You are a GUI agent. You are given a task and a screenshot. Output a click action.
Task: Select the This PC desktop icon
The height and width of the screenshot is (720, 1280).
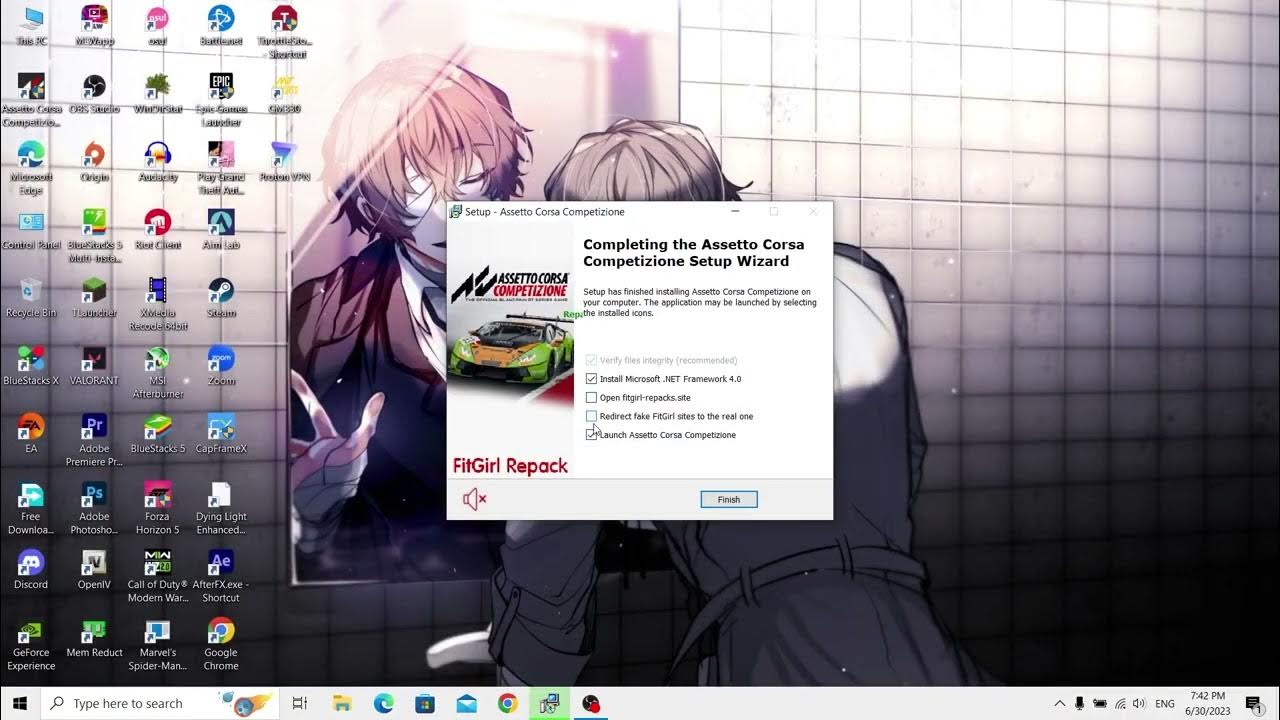coord(31,26)
